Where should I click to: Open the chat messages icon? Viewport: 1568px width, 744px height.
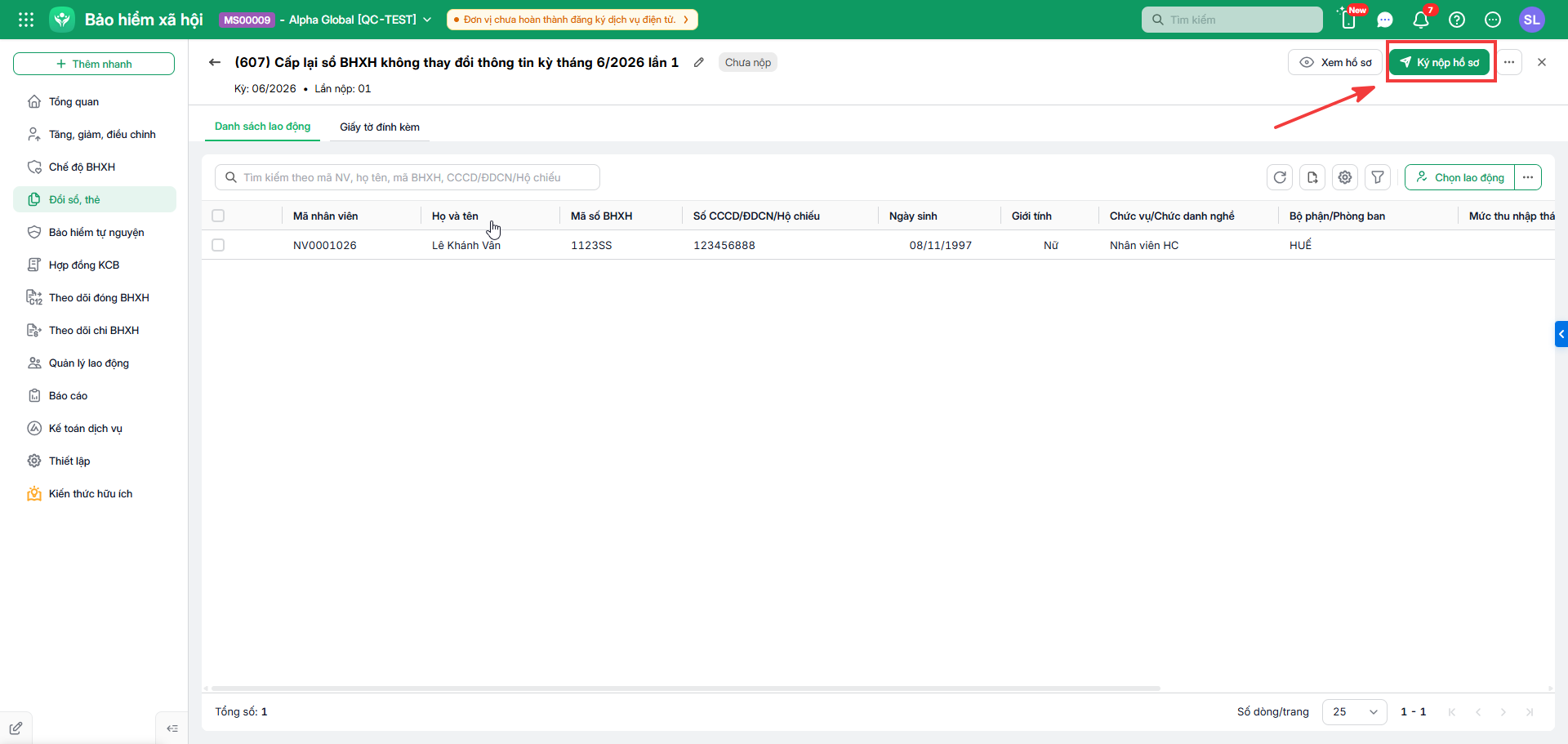[1385, 20]
